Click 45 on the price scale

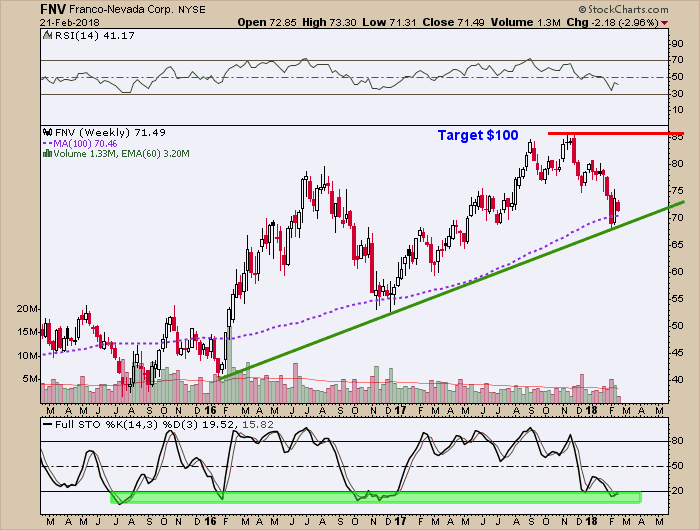(677, 353)
